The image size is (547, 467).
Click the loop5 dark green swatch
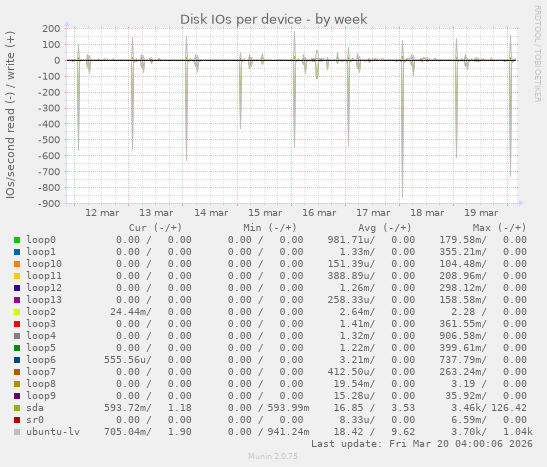[17, 348]
